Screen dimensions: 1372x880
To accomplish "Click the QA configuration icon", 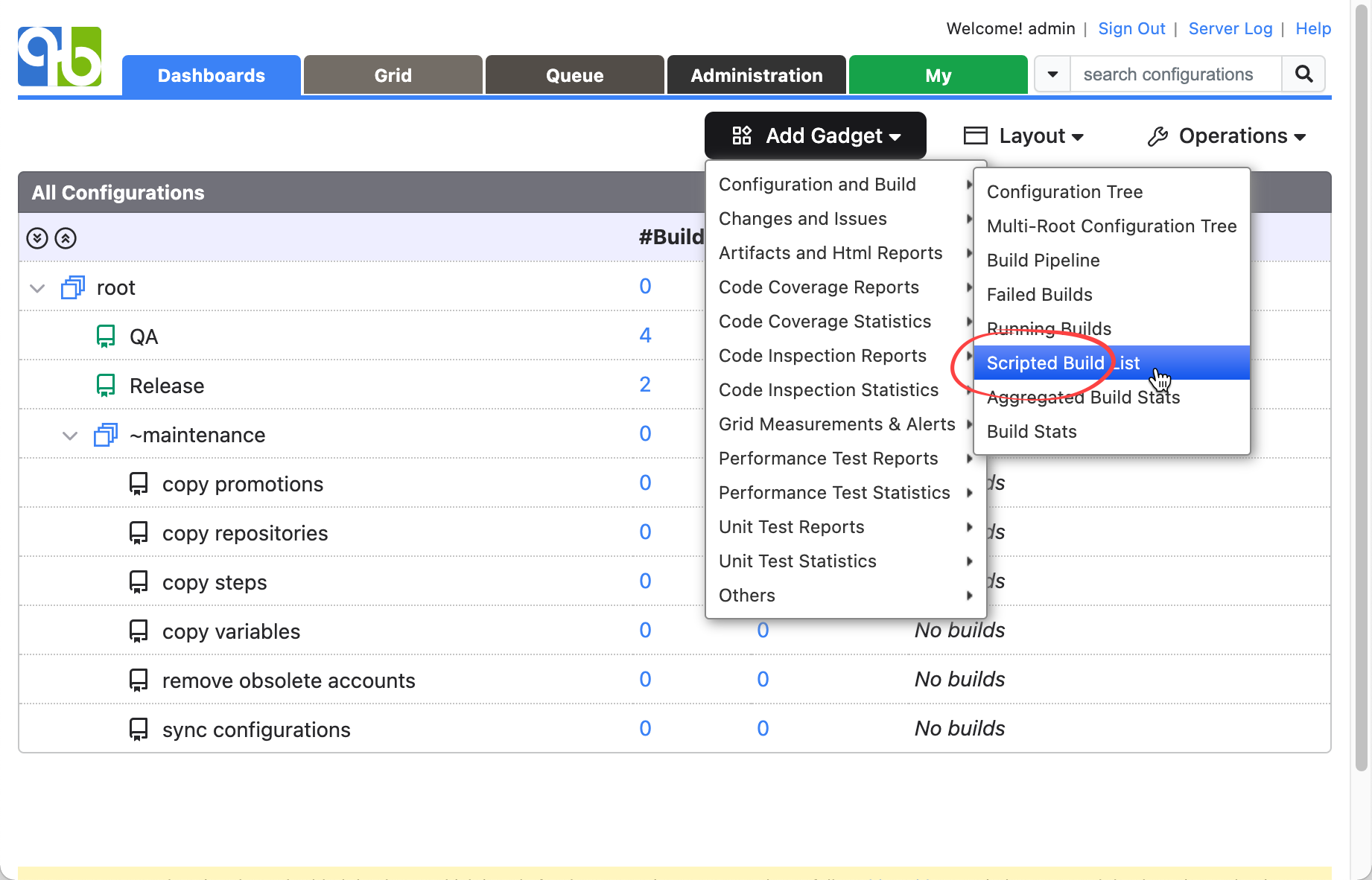I will (106, 337).
